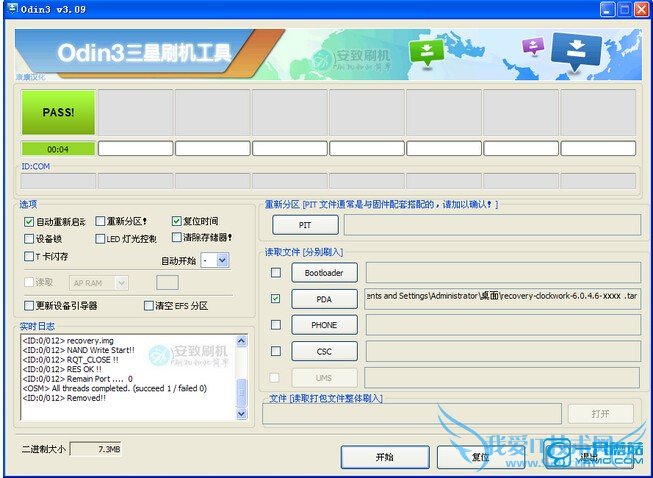This screenshot has height=478, width=653.
Task: Click the large blue download icon in banner
Action: click(576, 51)
